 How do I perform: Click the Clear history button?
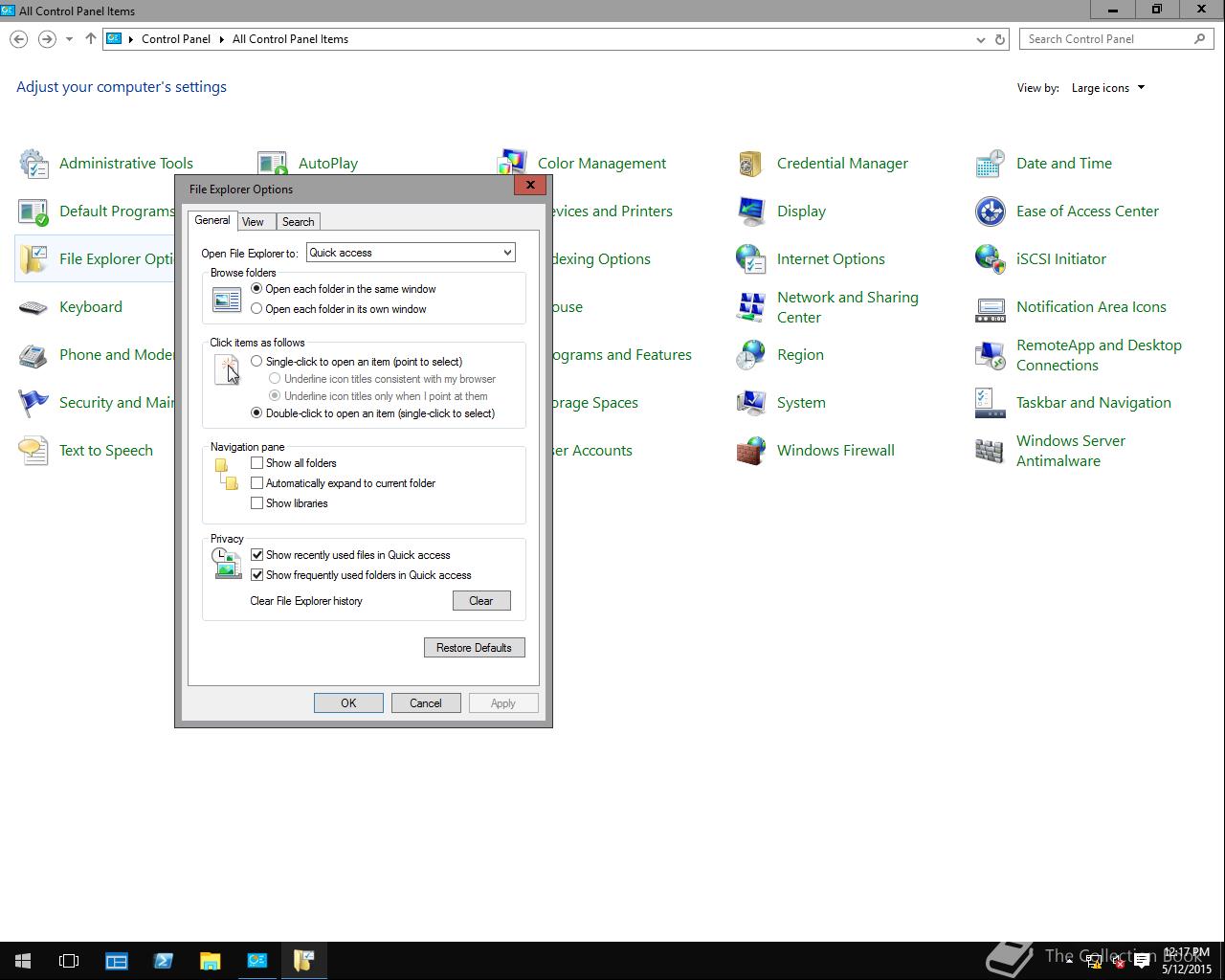tap(481, 601)
